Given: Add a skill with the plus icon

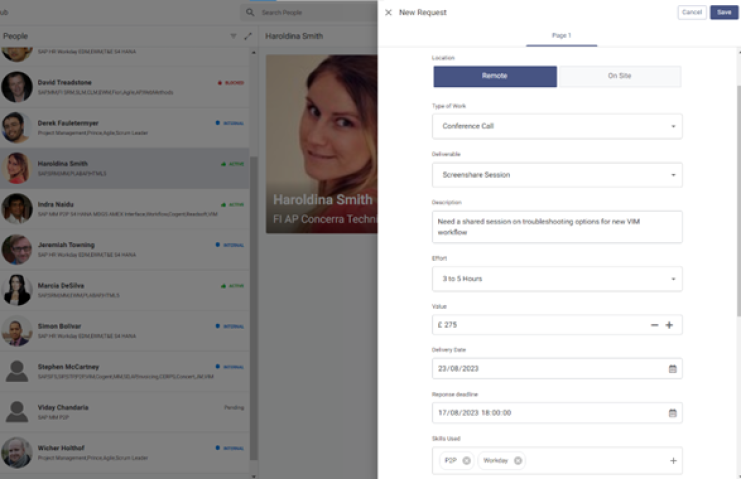Looking at the screenshot, I should coord(673,460).
